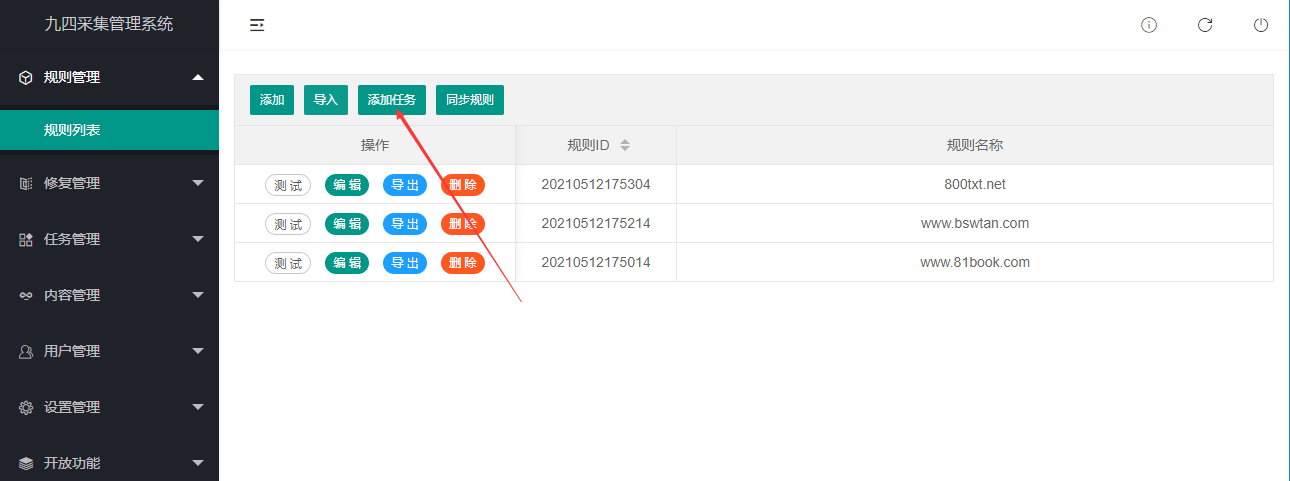Expand the 内容管理 dropdown arrow
The width and height of the screenshot is (1290, 481).
click(198, 295)
